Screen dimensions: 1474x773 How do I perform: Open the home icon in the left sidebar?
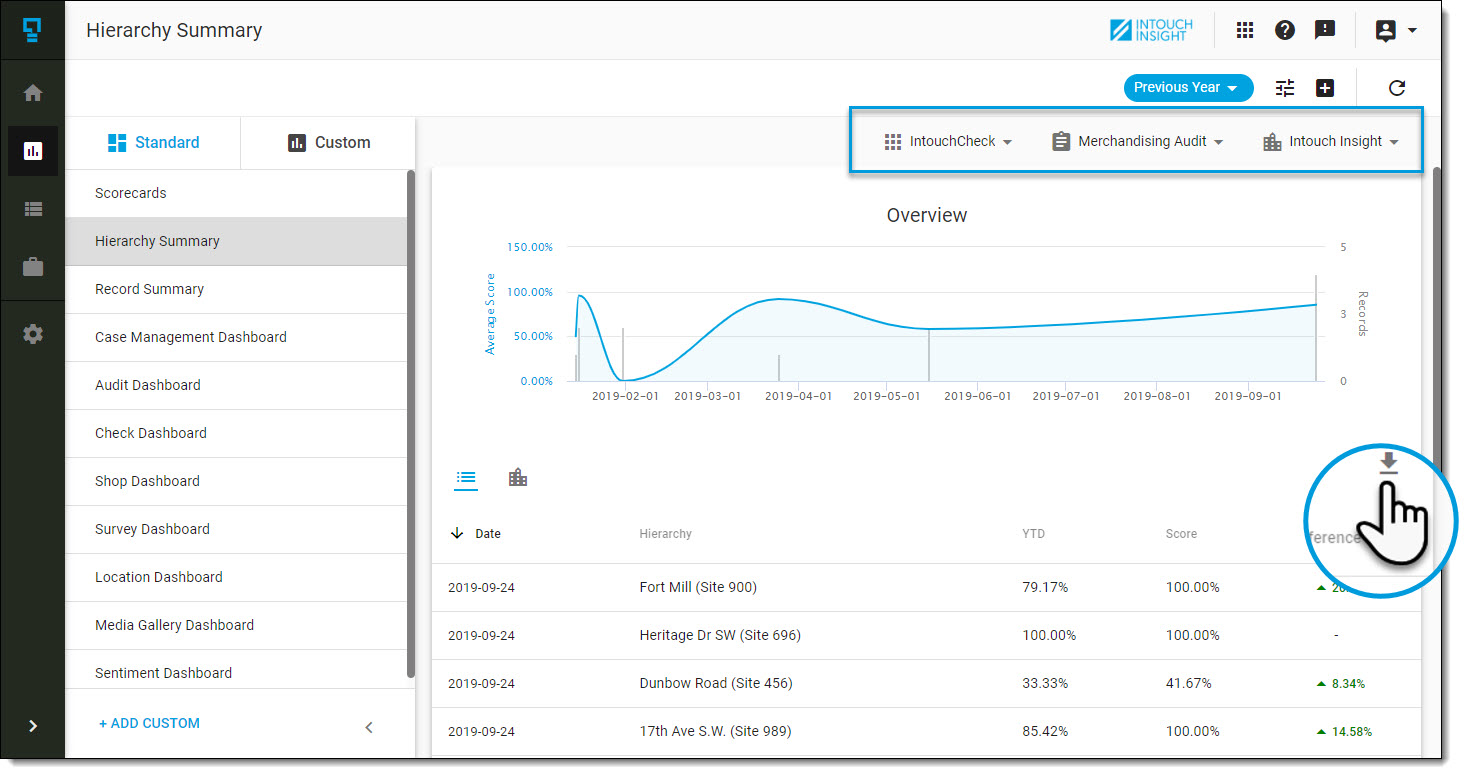tap(33, 92)
